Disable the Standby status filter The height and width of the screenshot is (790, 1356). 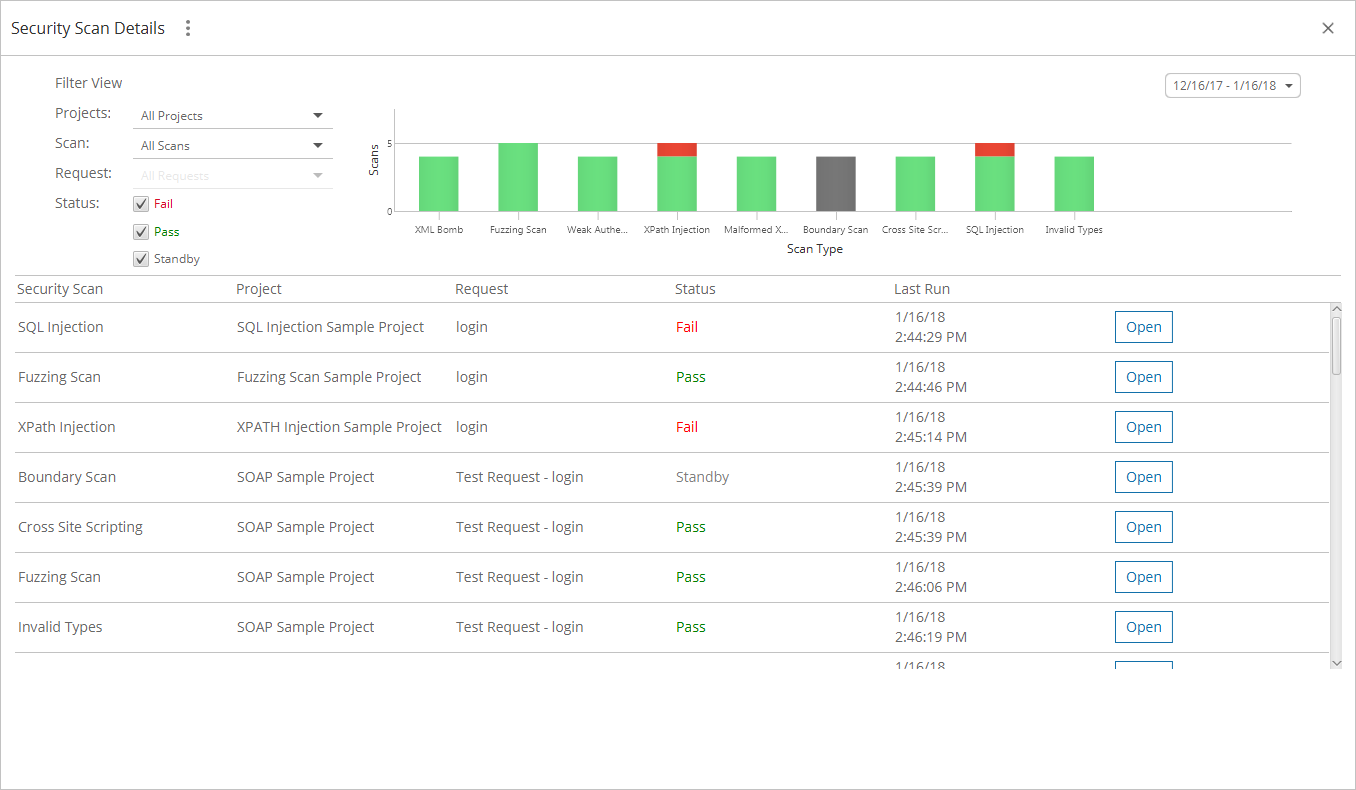141,258
